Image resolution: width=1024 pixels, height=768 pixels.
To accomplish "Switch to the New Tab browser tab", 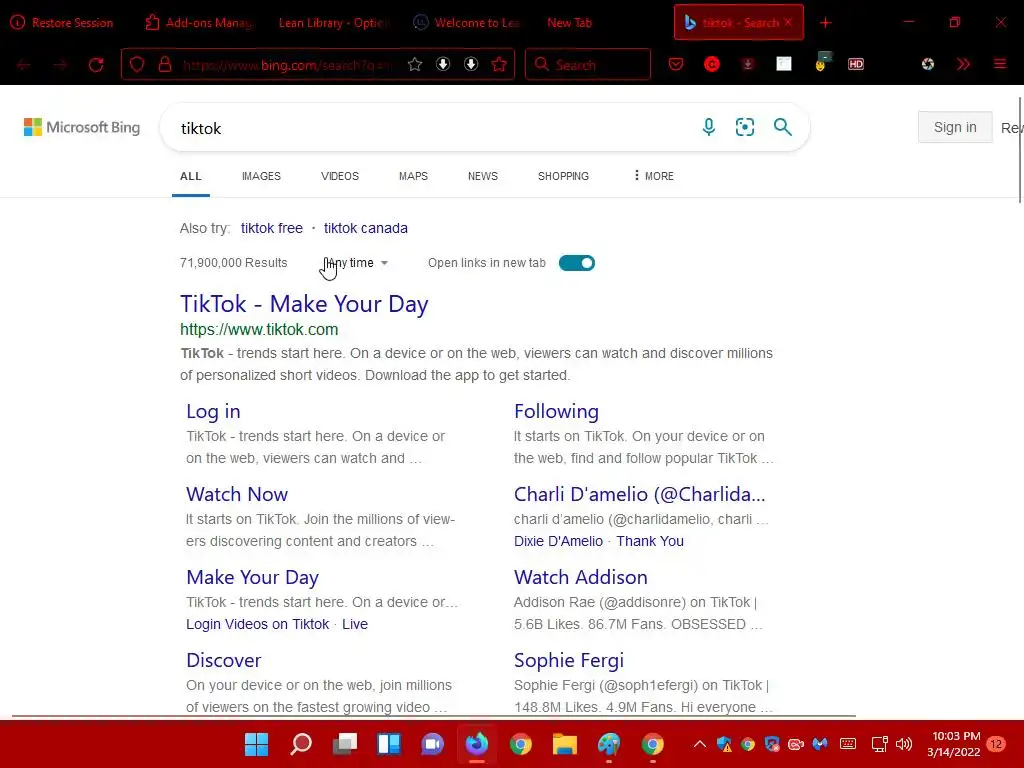I will click(x=569, y=23).
